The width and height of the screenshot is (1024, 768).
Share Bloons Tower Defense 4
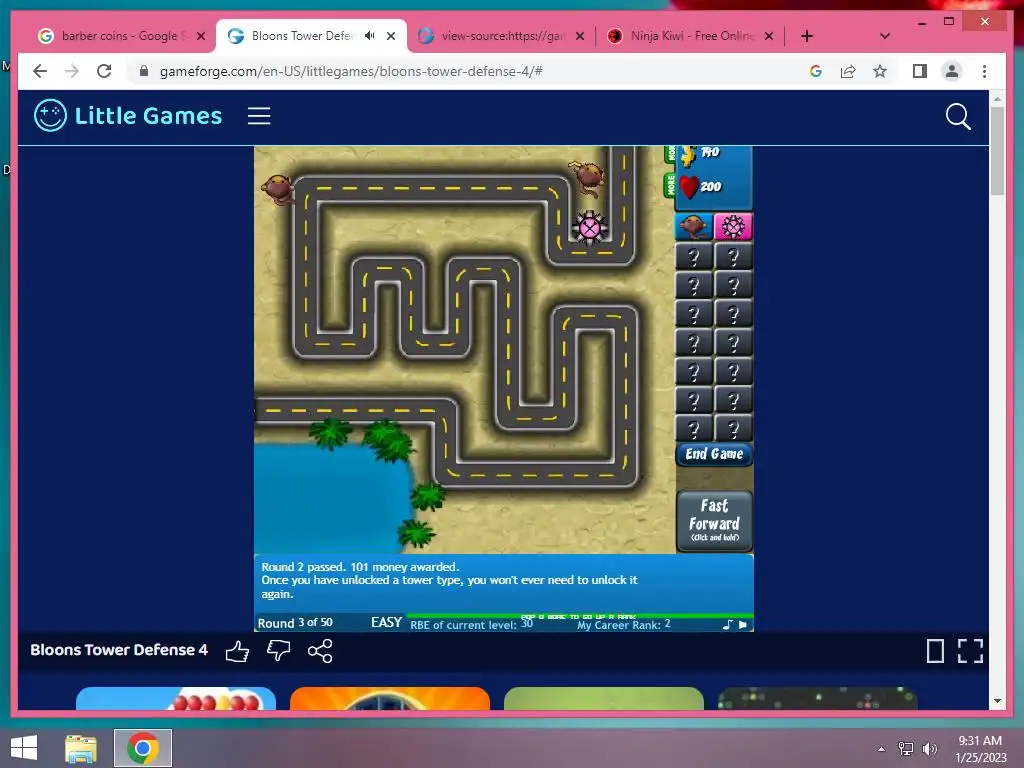320,651
